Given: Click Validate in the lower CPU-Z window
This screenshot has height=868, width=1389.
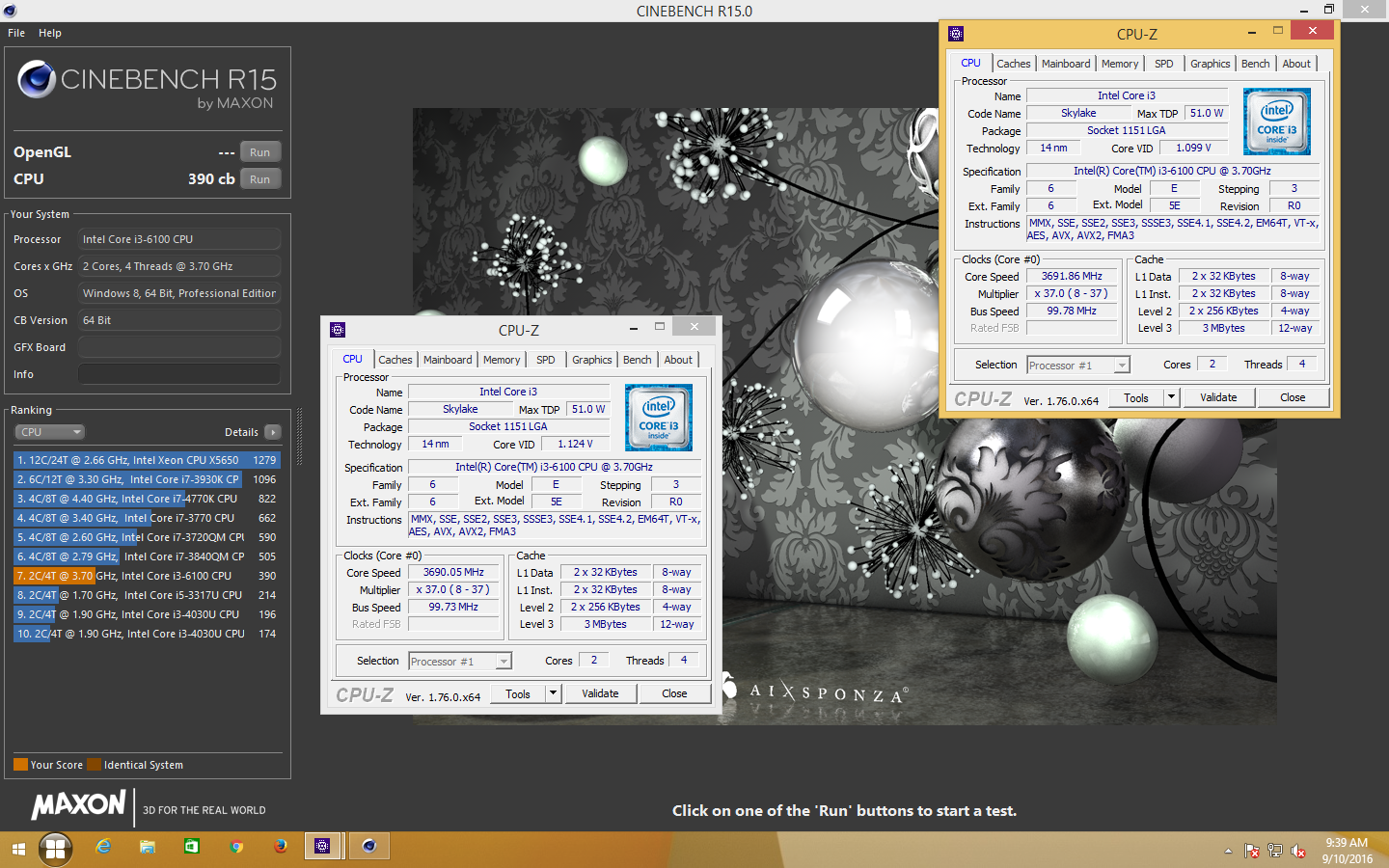Looking at the screenshot, I should (600, 693).
